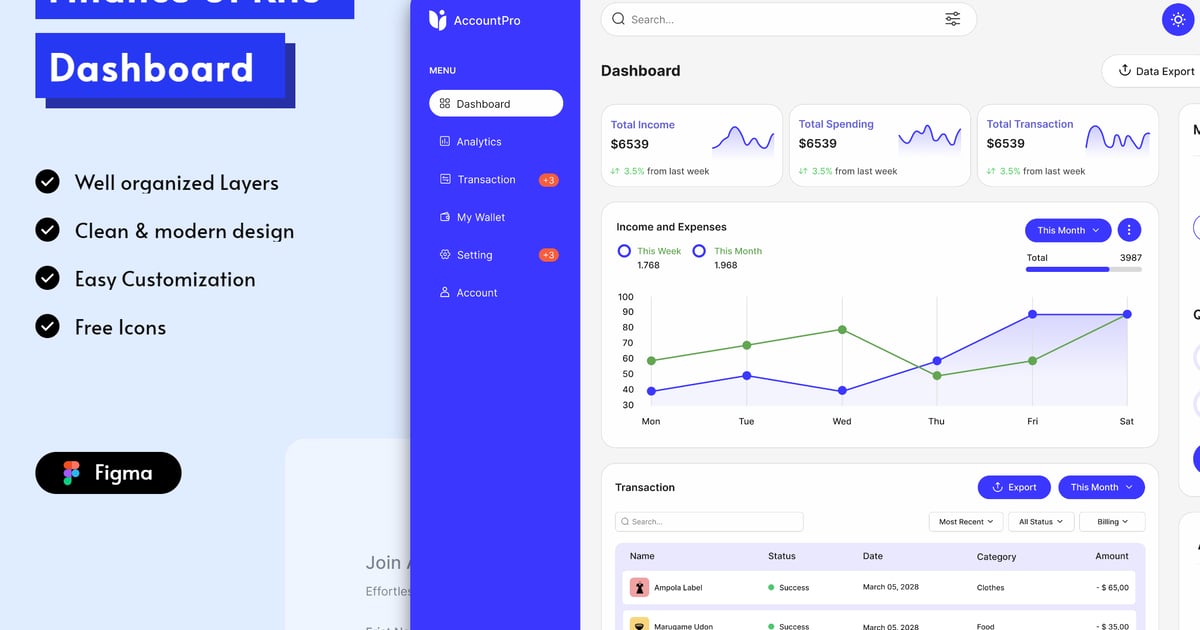1200x630 pixels.
Task: Click the Ampola Label brand icon
Action: [x=639, y=587]
